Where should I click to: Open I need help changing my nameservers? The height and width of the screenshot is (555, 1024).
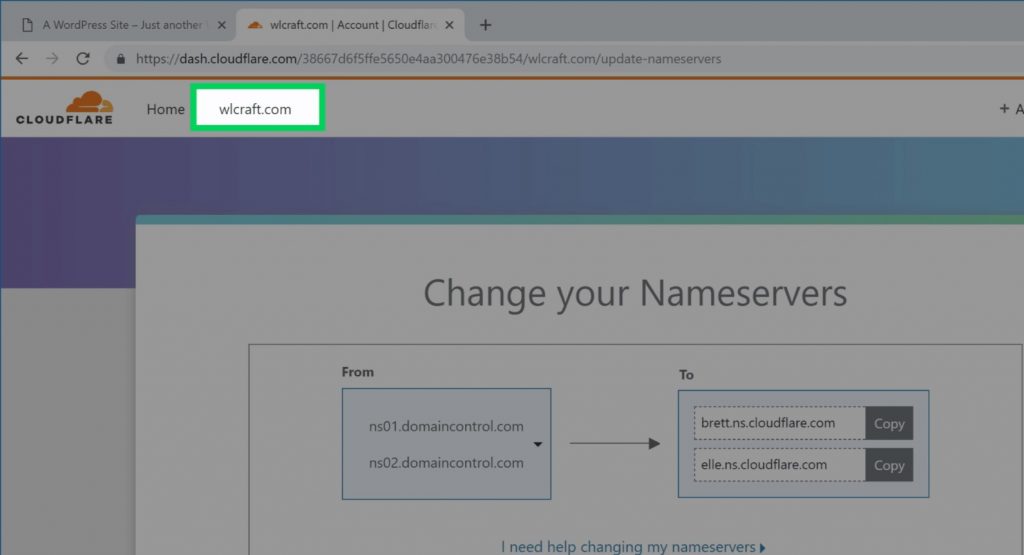(x=633, y=547)
